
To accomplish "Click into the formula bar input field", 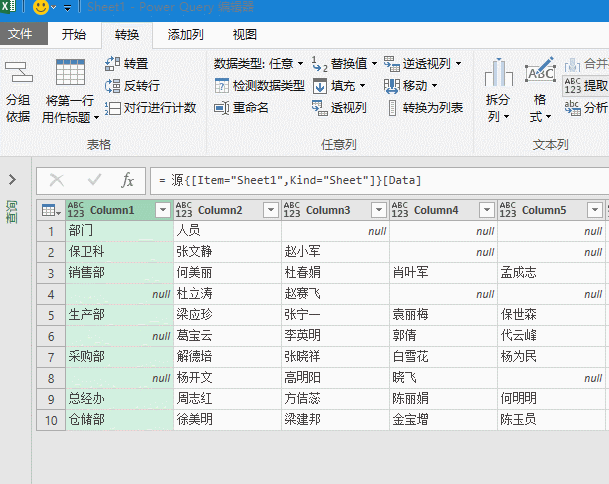I will click(x=379, y=181).
